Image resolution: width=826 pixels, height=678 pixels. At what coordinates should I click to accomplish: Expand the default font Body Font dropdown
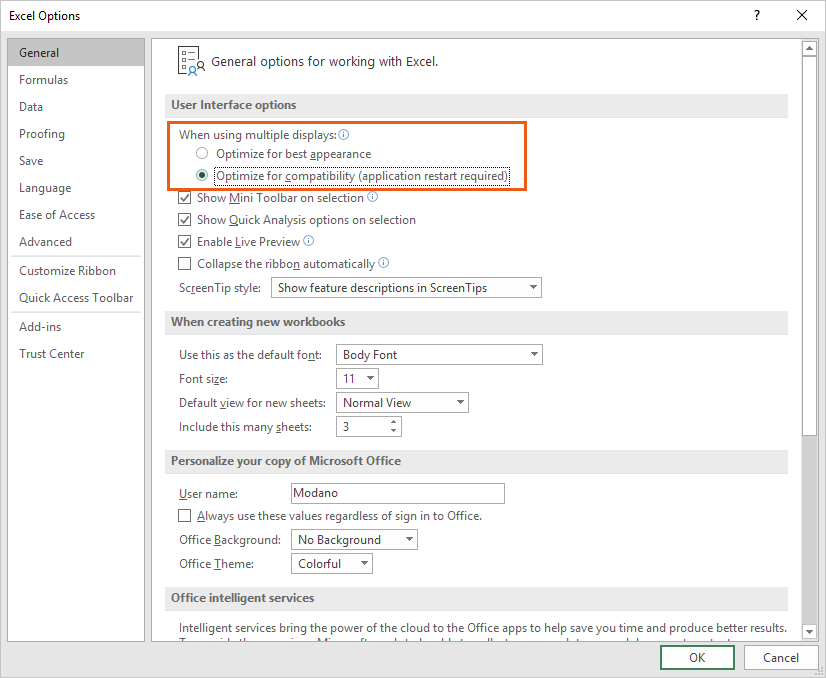click(x=438, y=355)
